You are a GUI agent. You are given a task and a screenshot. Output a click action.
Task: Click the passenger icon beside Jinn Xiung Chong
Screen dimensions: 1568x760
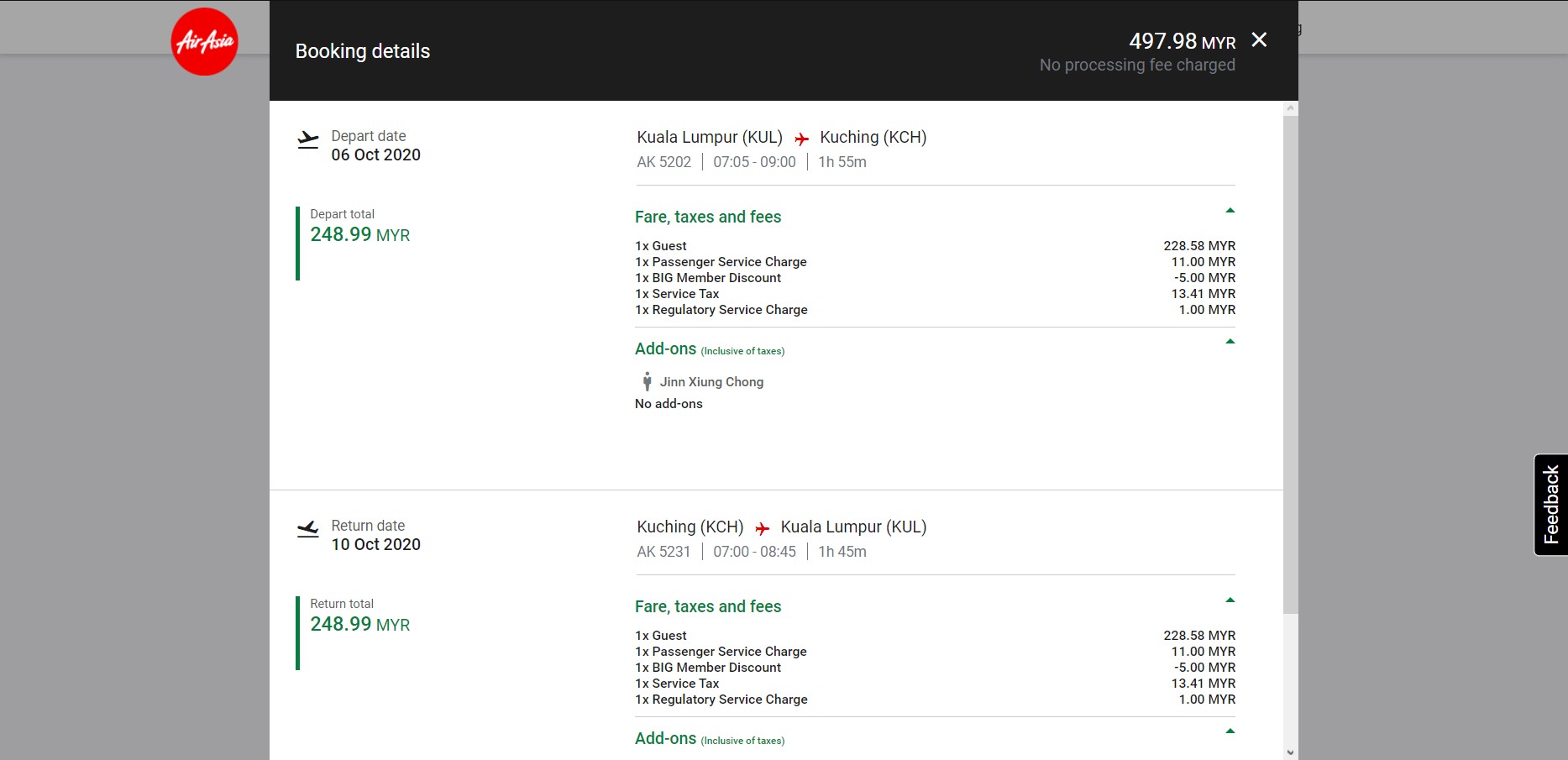pos(647,382)
